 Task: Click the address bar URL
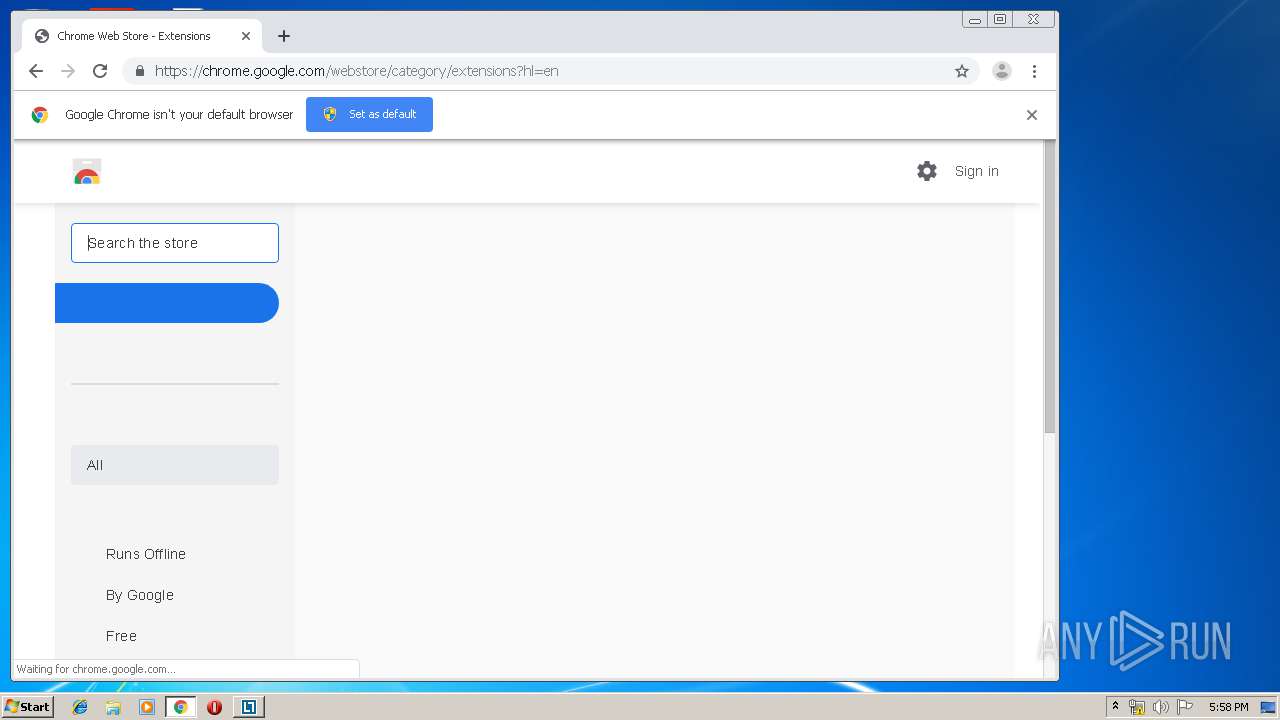(356, 71)
